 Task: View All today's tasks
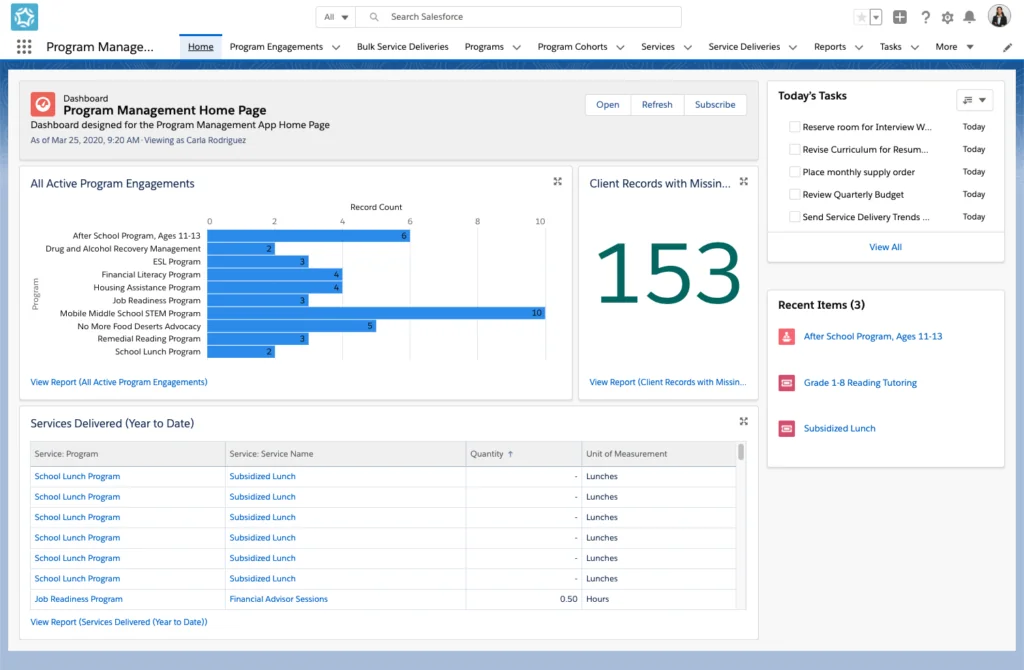(885, 247)
